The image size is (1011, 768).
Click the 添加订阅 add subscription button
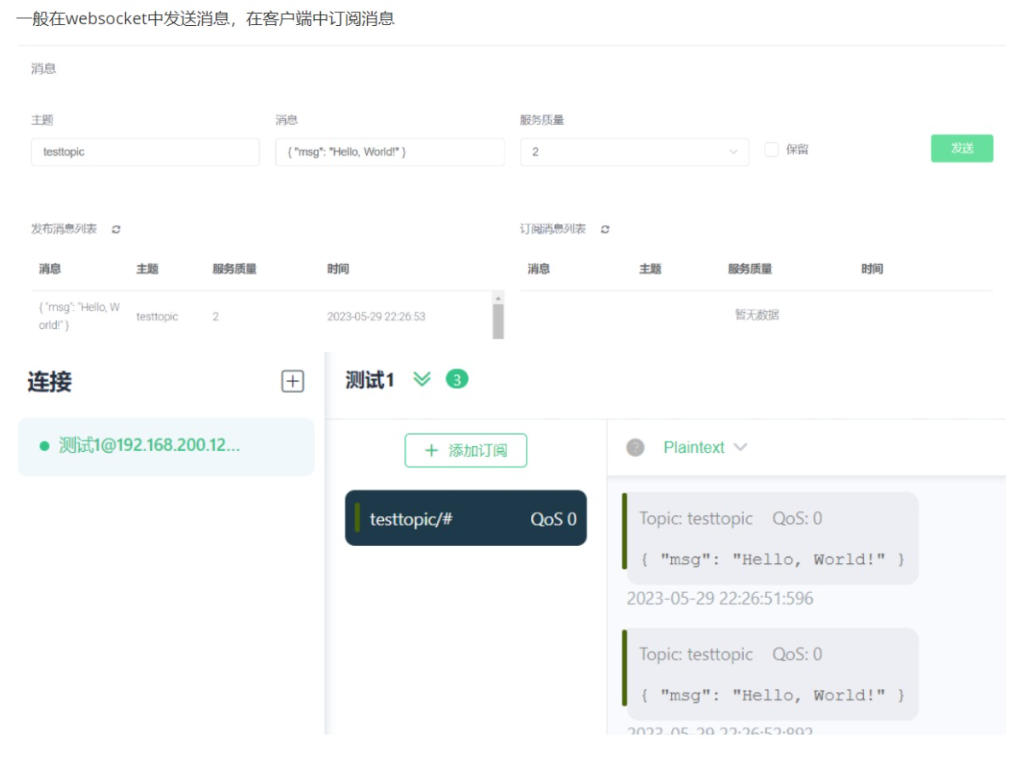(x=466, y=451)
